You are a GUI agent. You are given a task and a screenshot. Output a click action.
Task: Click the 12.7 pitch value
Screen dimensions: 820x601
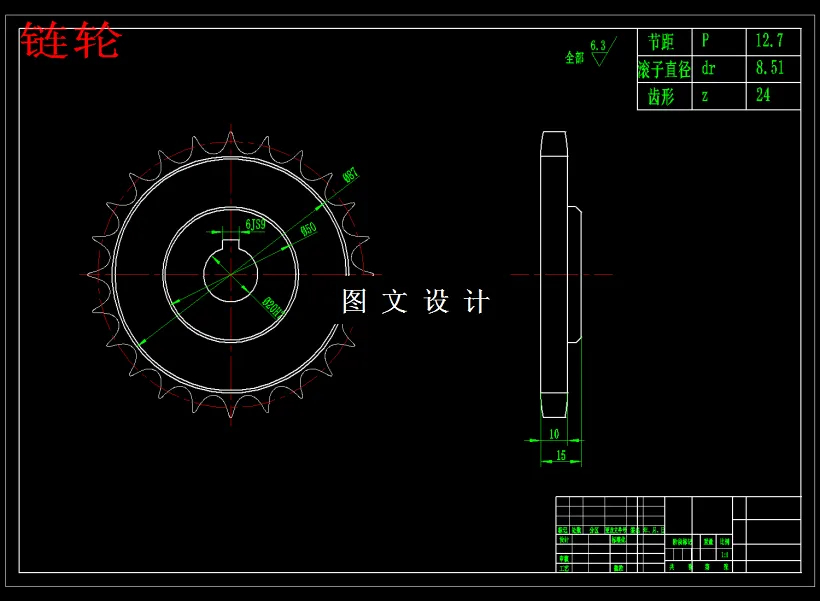pyautogui.click(x=769, y=40)
